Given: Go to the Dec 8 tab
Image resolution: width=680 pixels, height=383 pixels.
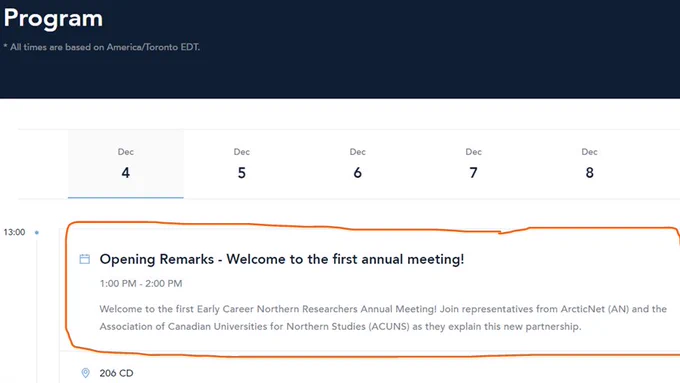Looking at the screenshot, I should pyautogui.click(x=589, y=164).
